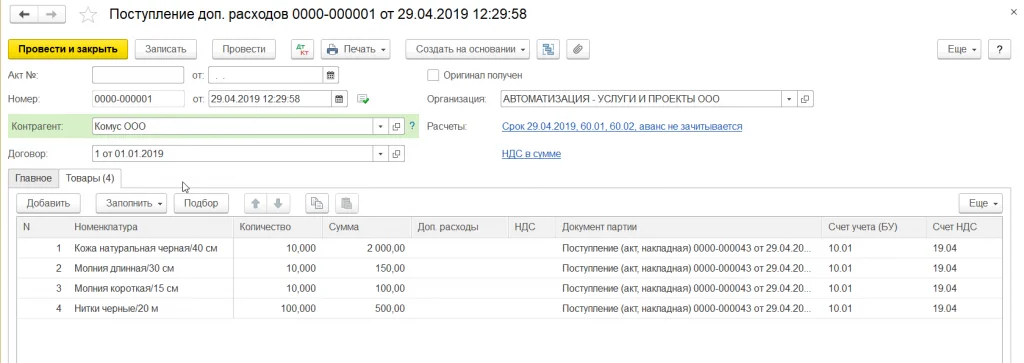Copy rows icon in table toolbar
Viewport: 1024px width, 363px height.
(317, 203)
